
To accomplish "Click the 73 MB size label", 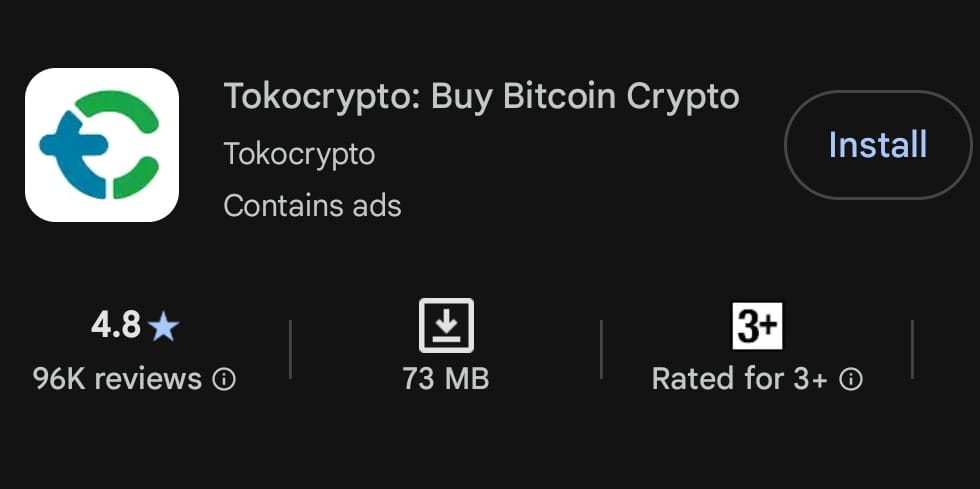I will [446, 379].
